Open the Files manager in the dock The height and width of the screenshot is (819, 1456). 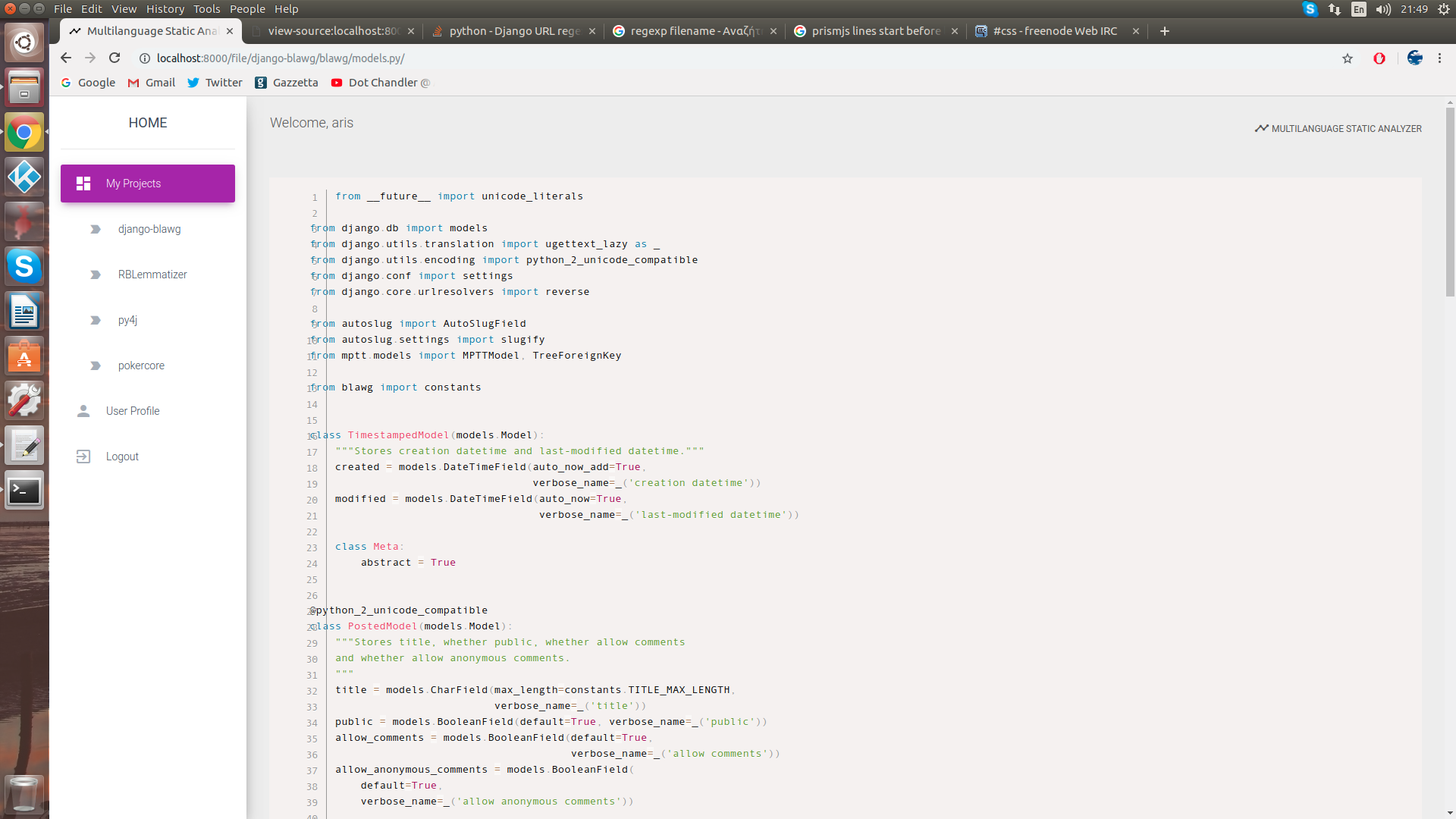(x=24, y=87)
